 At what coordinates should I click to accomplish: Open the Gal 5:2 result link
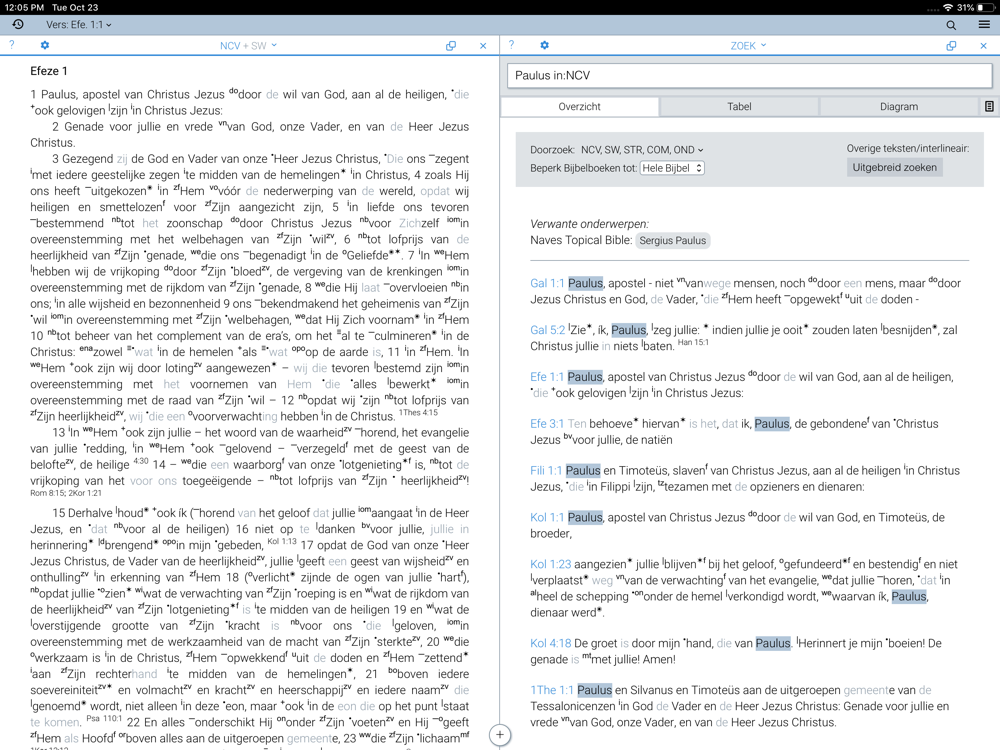[x=547, y=330]
